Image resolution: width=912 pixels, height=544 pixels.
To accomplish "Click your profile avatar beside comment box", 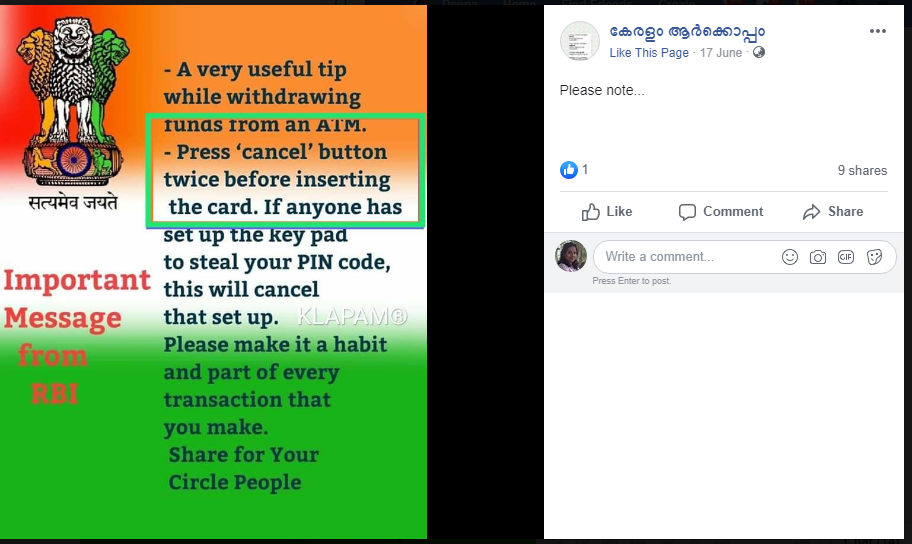I will click(x=571, y=256).
